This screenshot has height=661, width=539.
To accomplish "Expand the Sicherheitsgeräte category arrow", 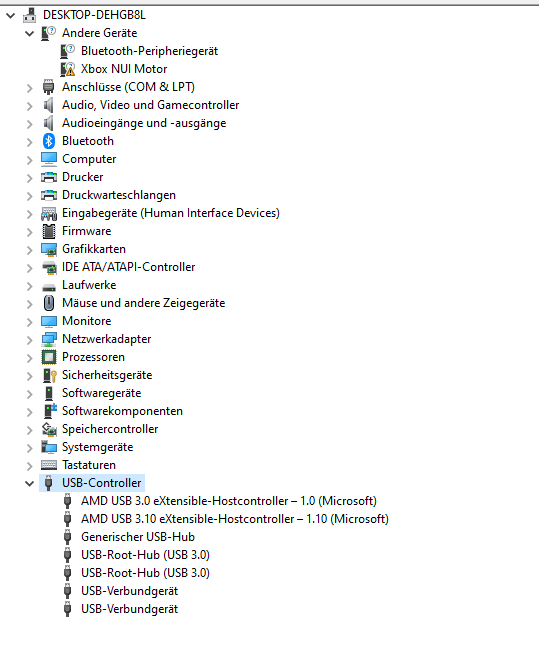I will tap(29, 376).
